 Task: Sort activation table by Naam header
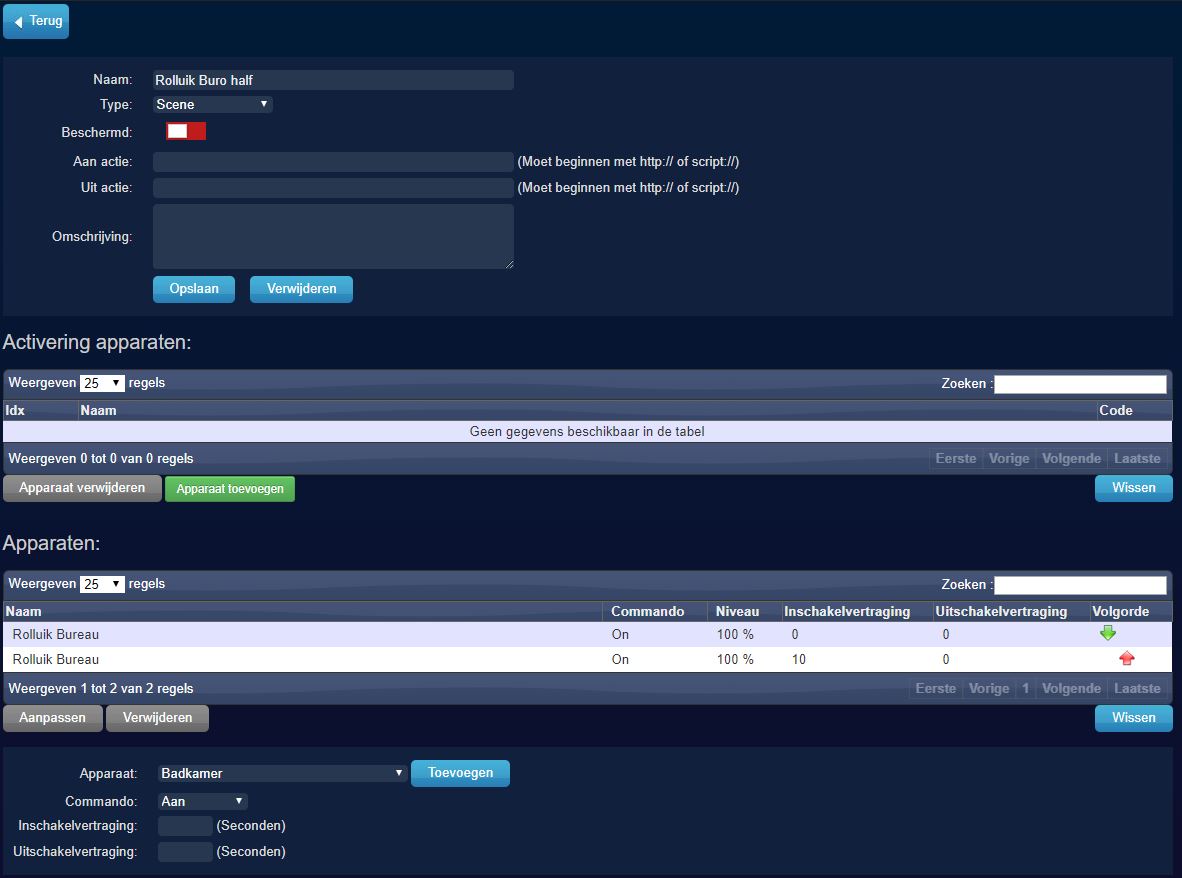[587, 411]
